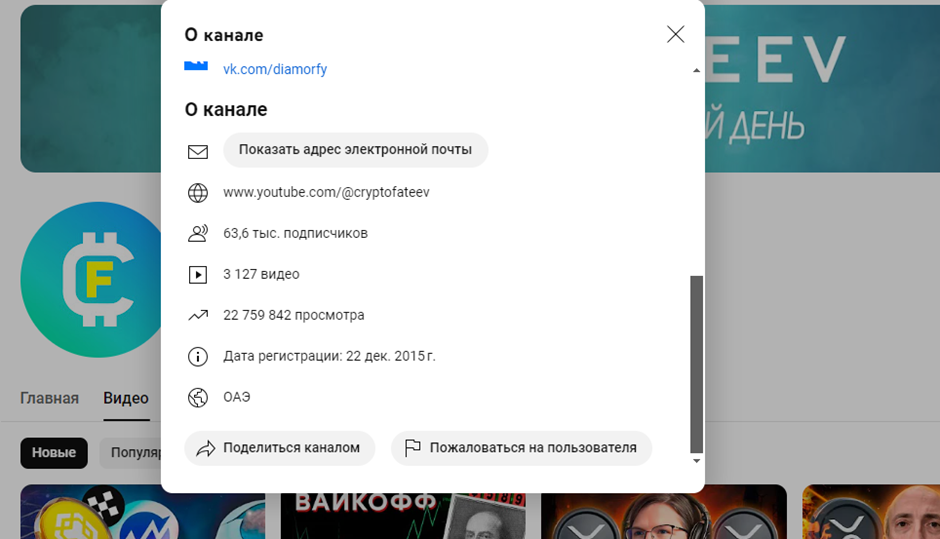Click the country globe icon next to ОАЭ
This screenshot has height=539, width=940.
(x=198, y=398)
